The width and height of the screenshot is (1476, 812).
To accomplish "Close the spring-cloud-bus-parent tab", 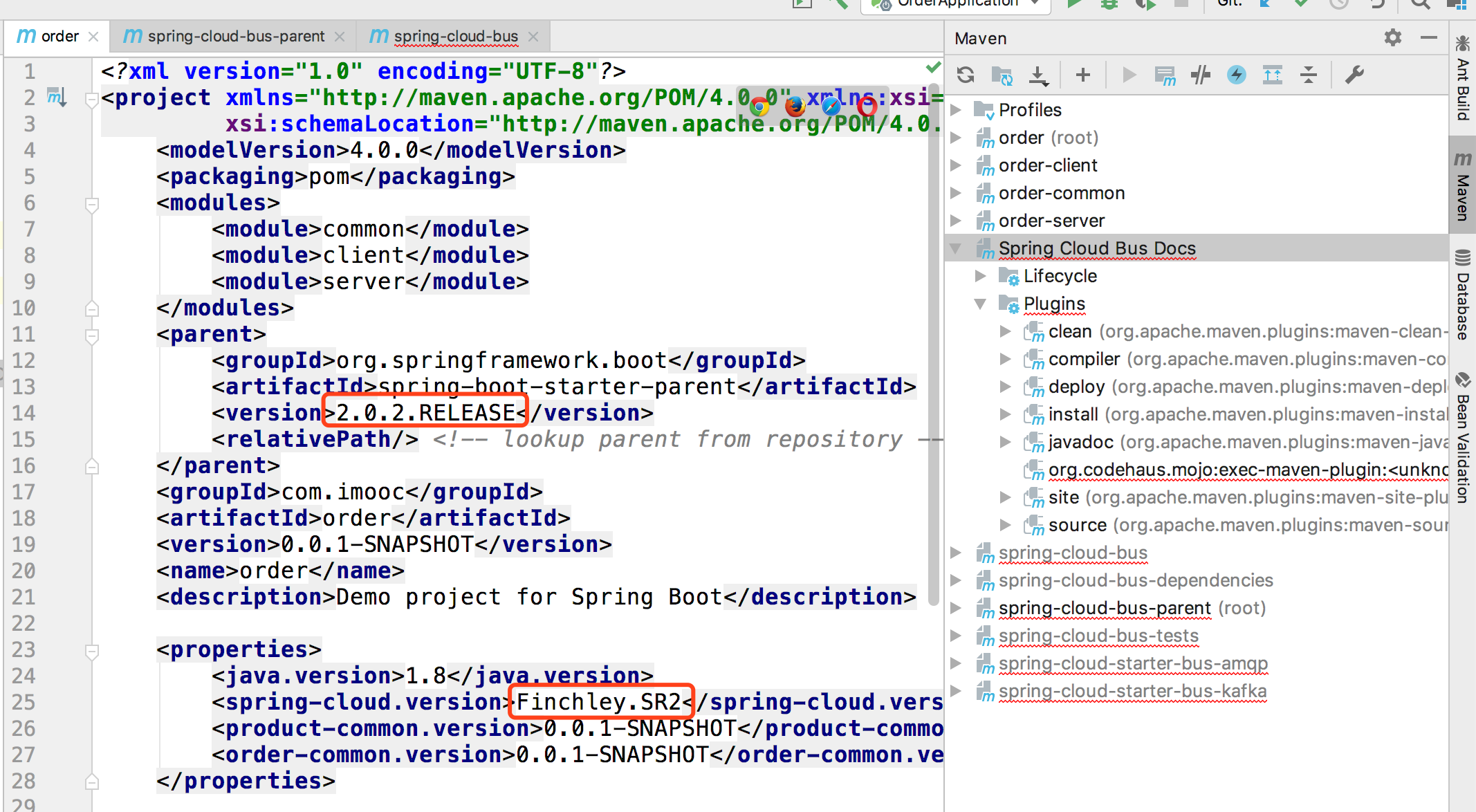I will 340,37.
